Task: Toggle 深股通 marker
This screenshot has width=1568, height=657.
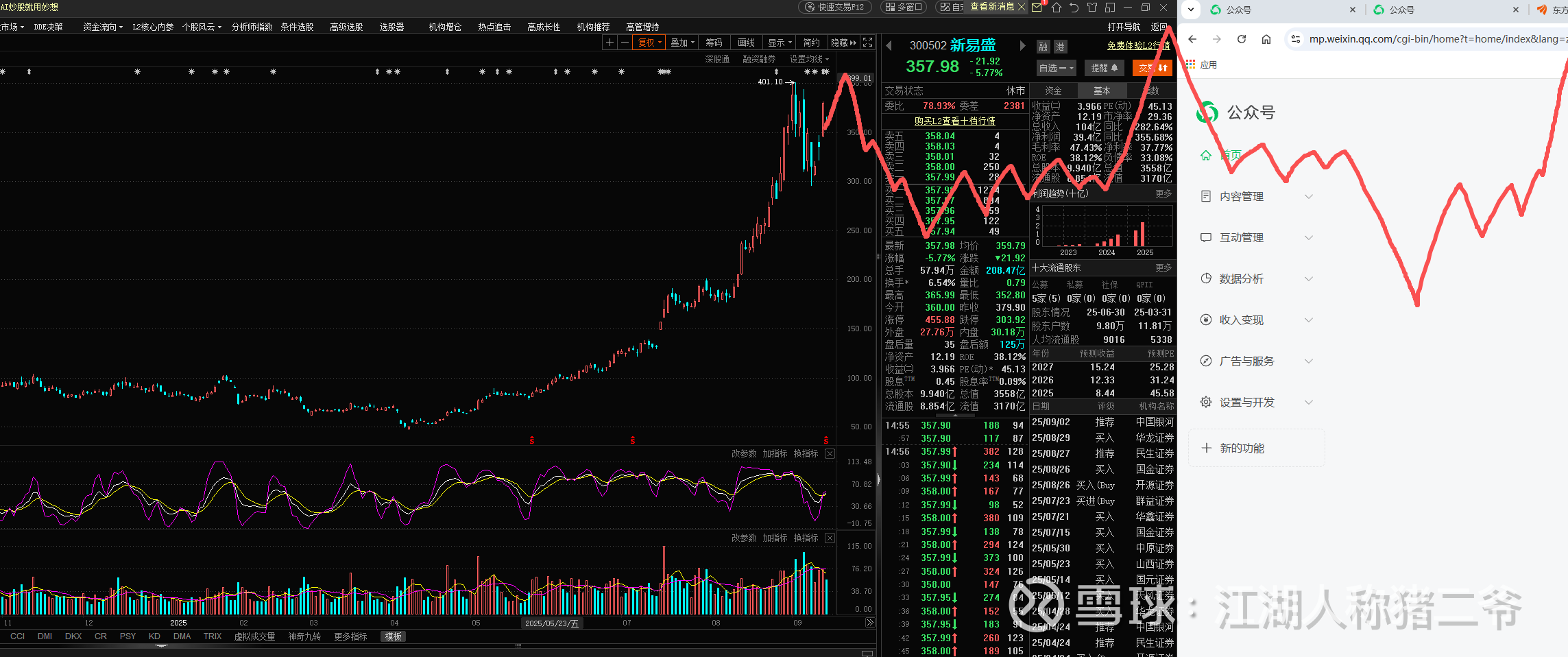Action: tap(717, 59)
